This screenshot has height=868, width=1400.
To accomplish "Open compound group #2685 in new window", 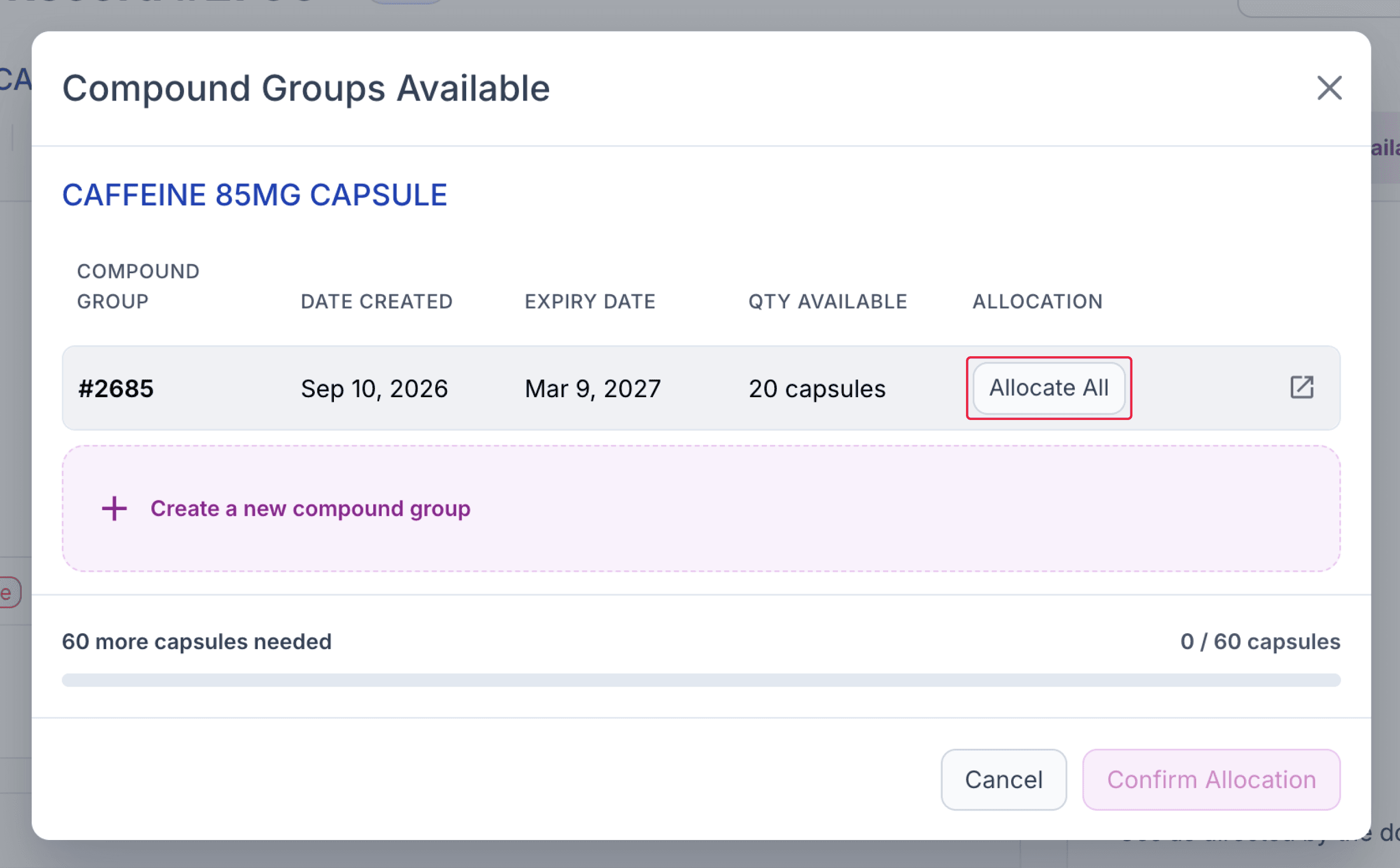I will tap(1302, 387).
